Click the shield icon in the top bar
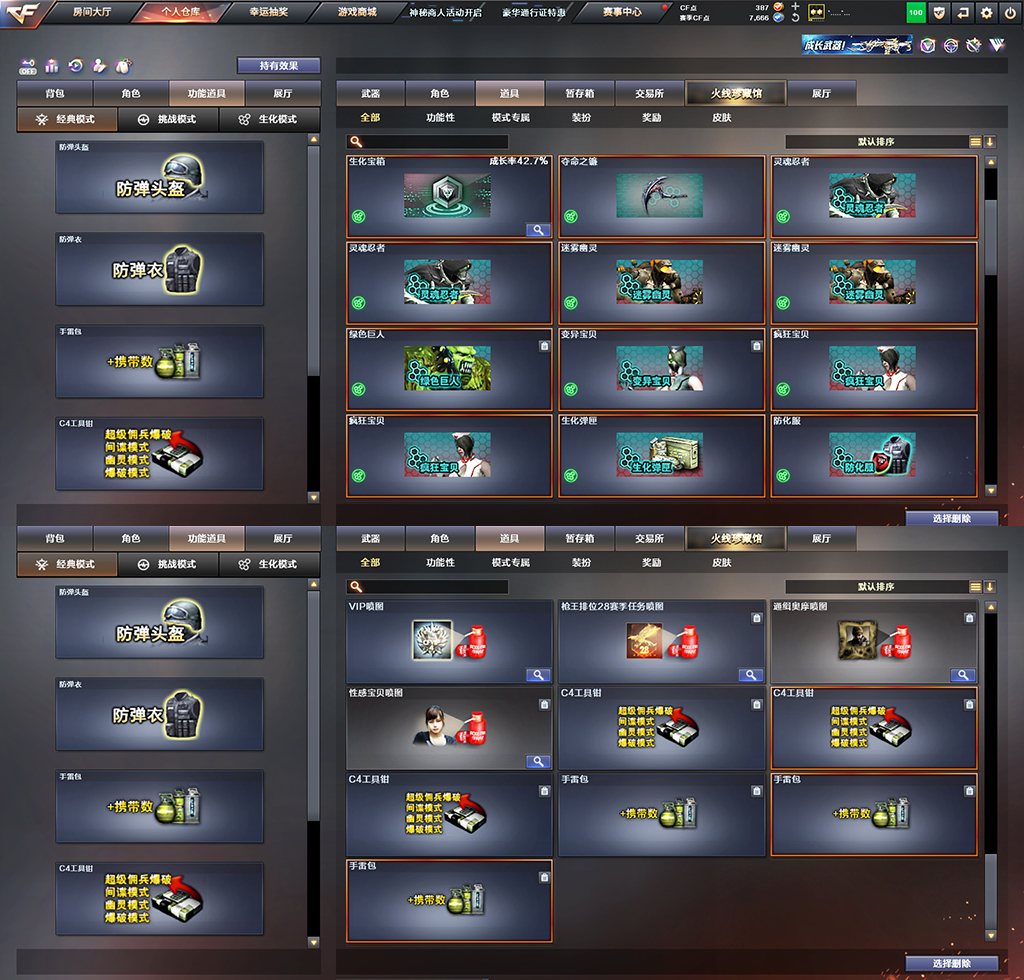The height and width of the screenshot is (980, 1024). pos(939,12)
